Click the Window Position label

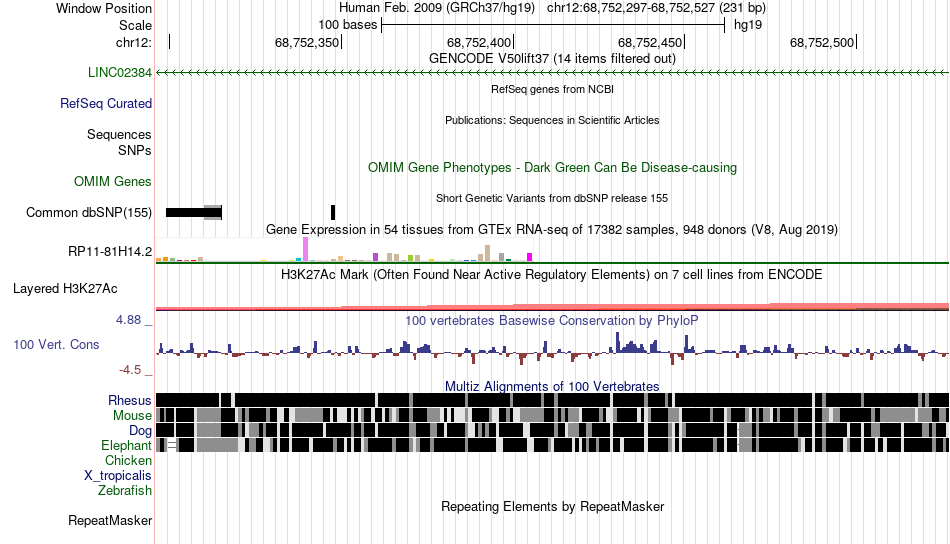pyautogui.click(x=104, y=8)
